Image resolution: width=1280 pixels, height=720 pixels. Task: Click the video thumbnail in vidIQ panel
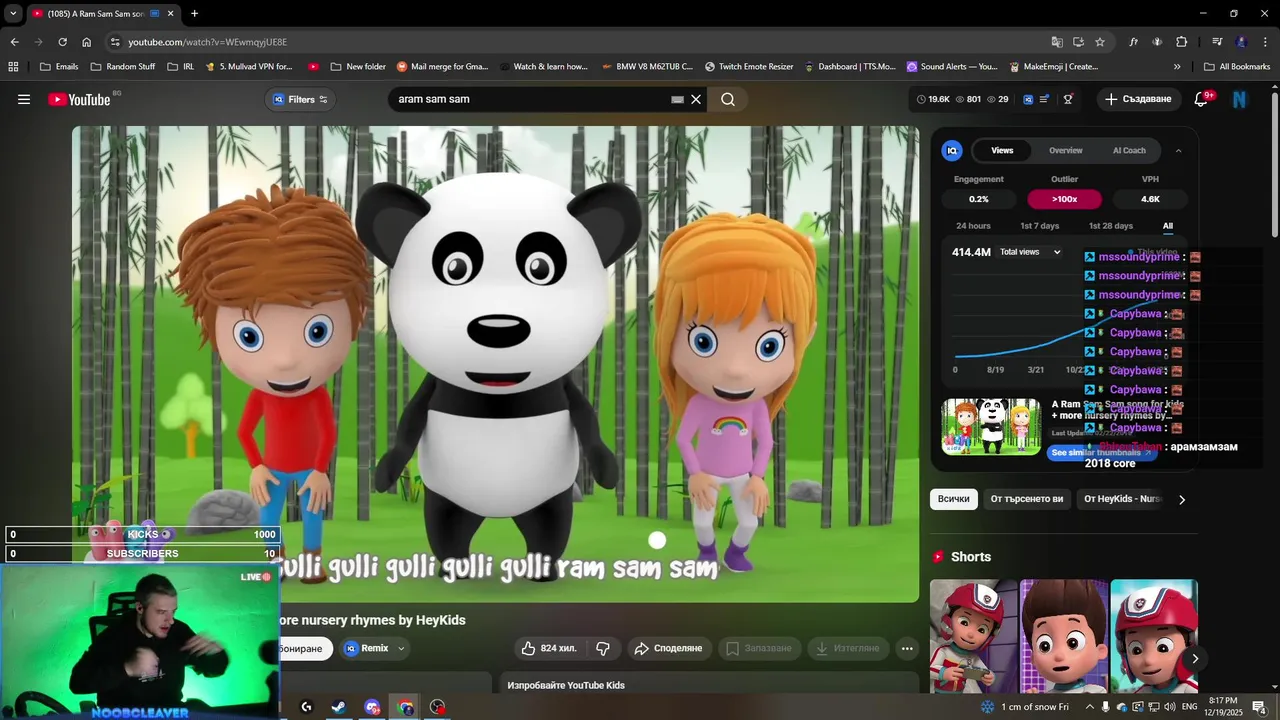click(x=991, y=427)
